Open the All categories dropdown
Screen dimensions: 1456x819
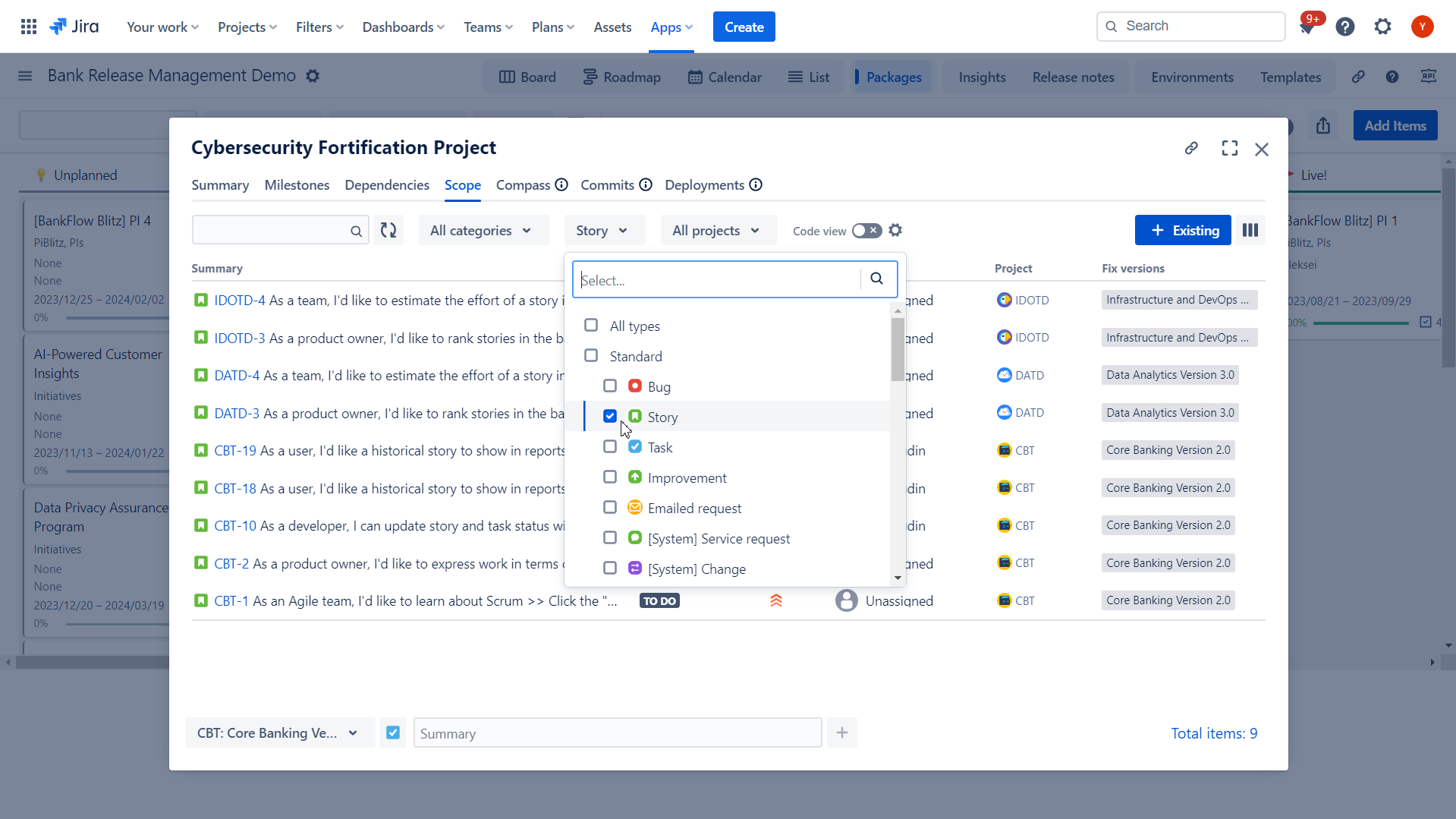pyautogui.click(x=483, y=230)
